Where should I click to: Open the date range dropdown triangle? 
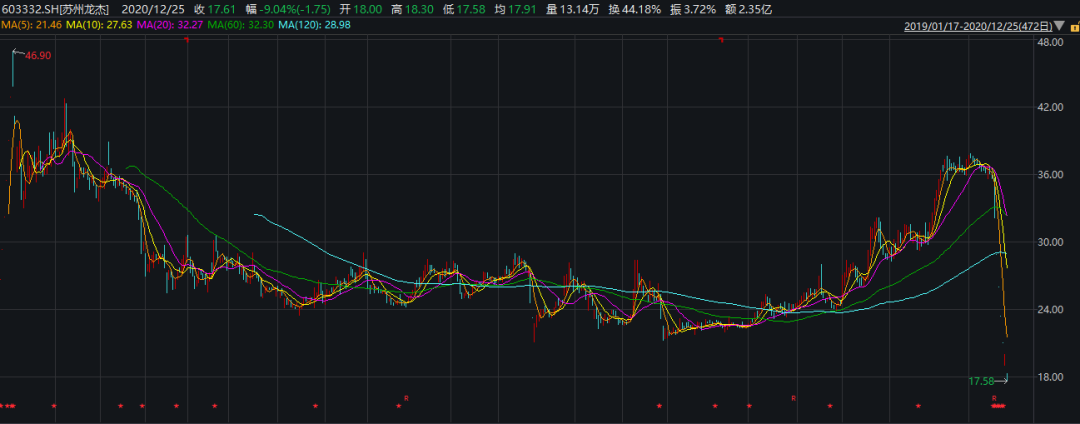pyautogui.click(x=1059, y=27)
